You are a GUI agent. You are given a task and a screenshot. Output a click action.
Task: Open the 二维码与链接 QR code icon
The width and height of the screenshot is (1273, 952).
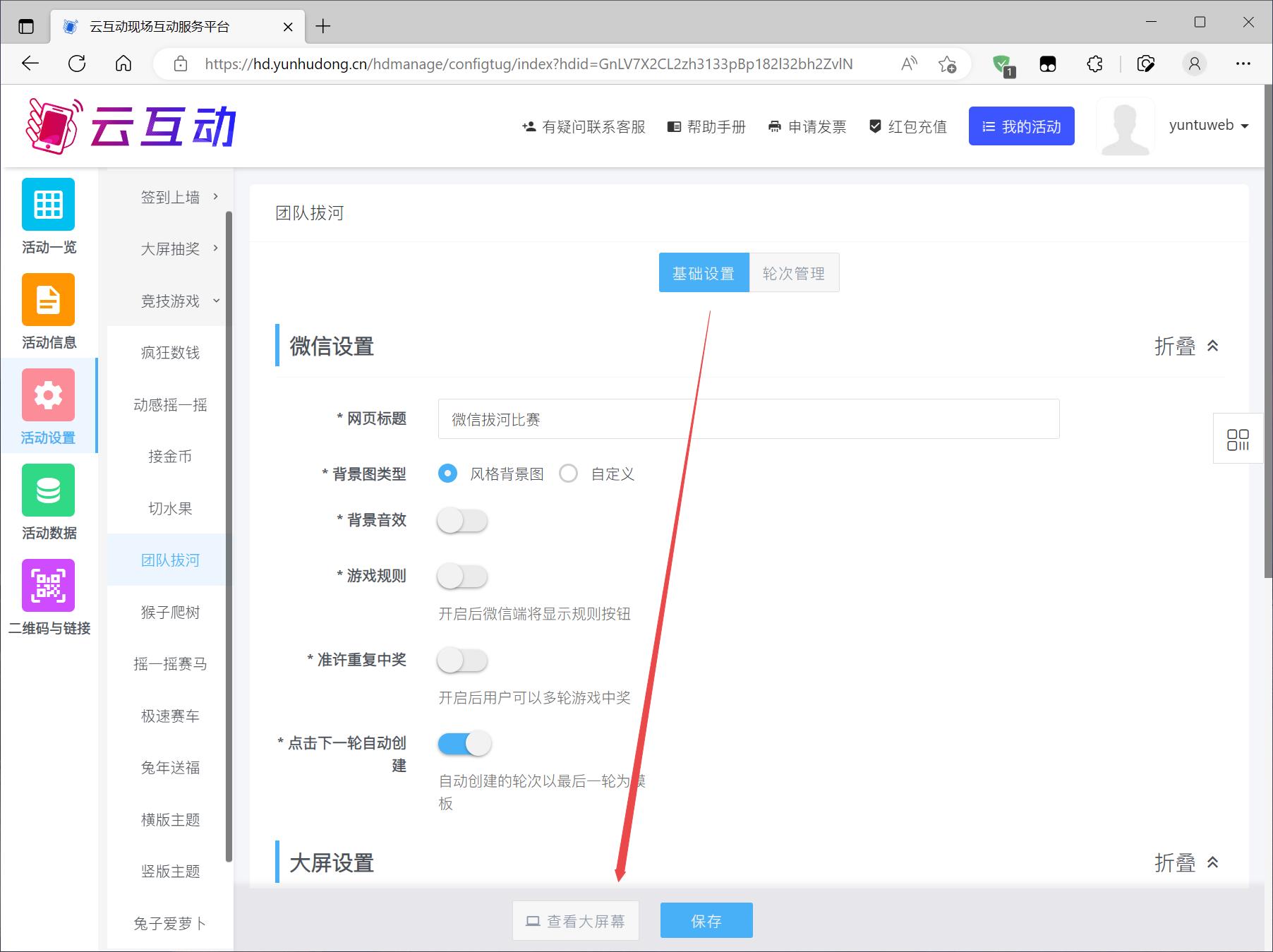48,586
